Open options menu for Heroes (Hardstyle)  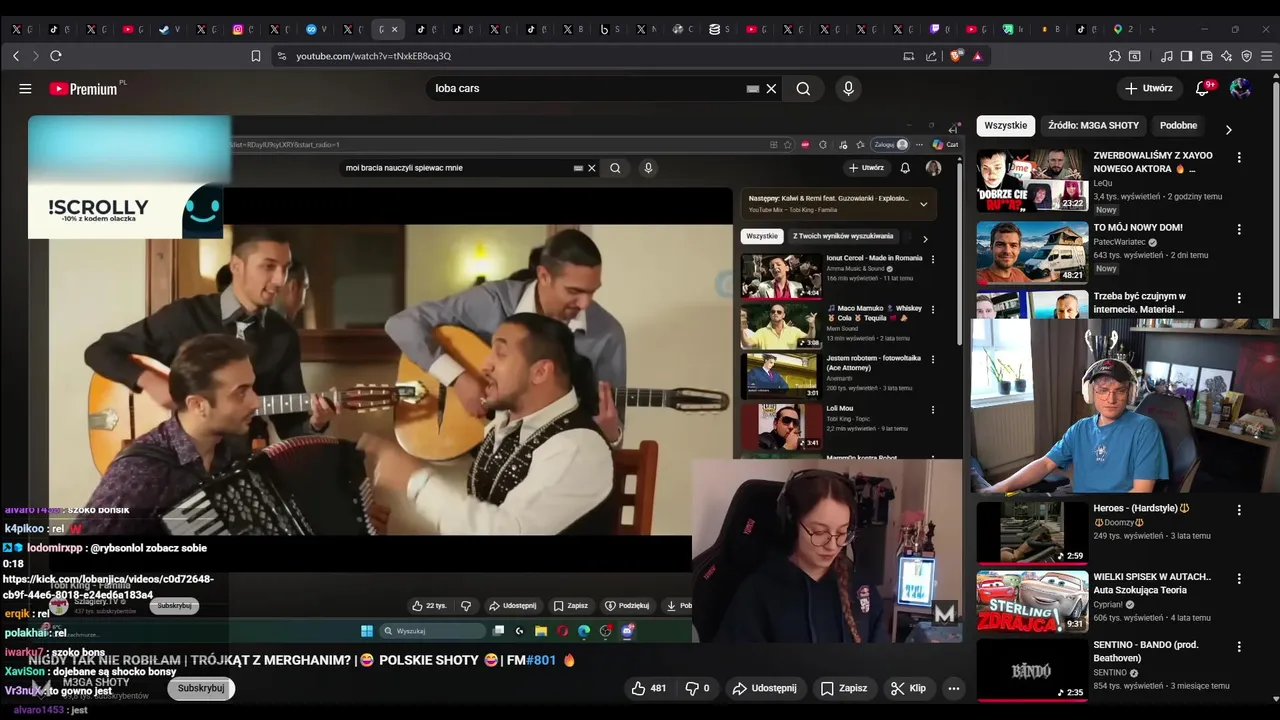1239,509
